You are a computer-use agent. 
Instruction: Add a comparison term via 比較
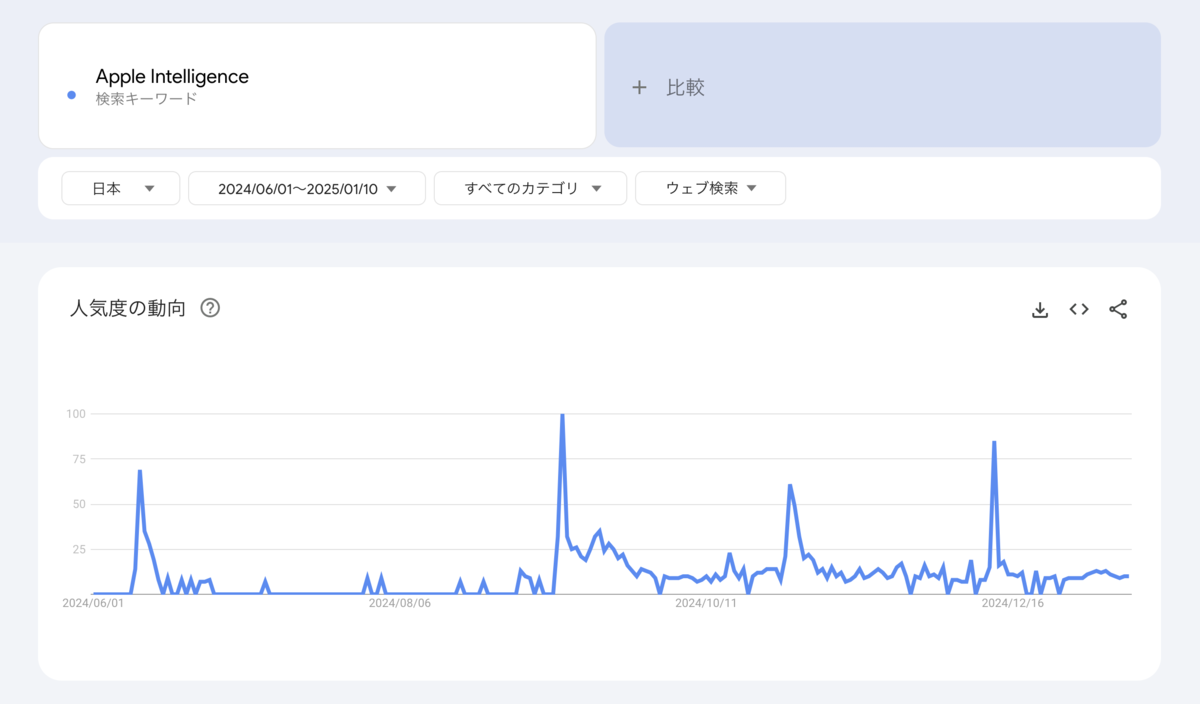pyautogui.click(x=882, y=86)
